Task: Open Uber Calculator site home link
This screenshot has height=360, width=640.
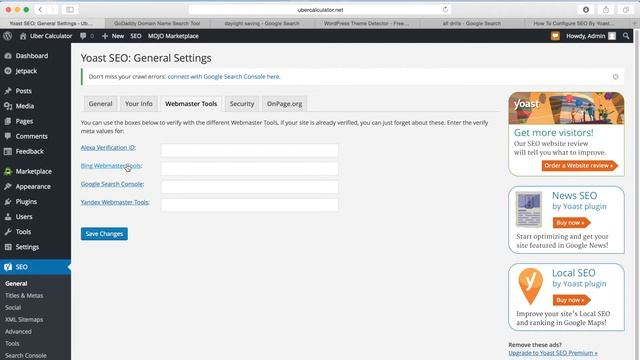Action: (46, 36)
